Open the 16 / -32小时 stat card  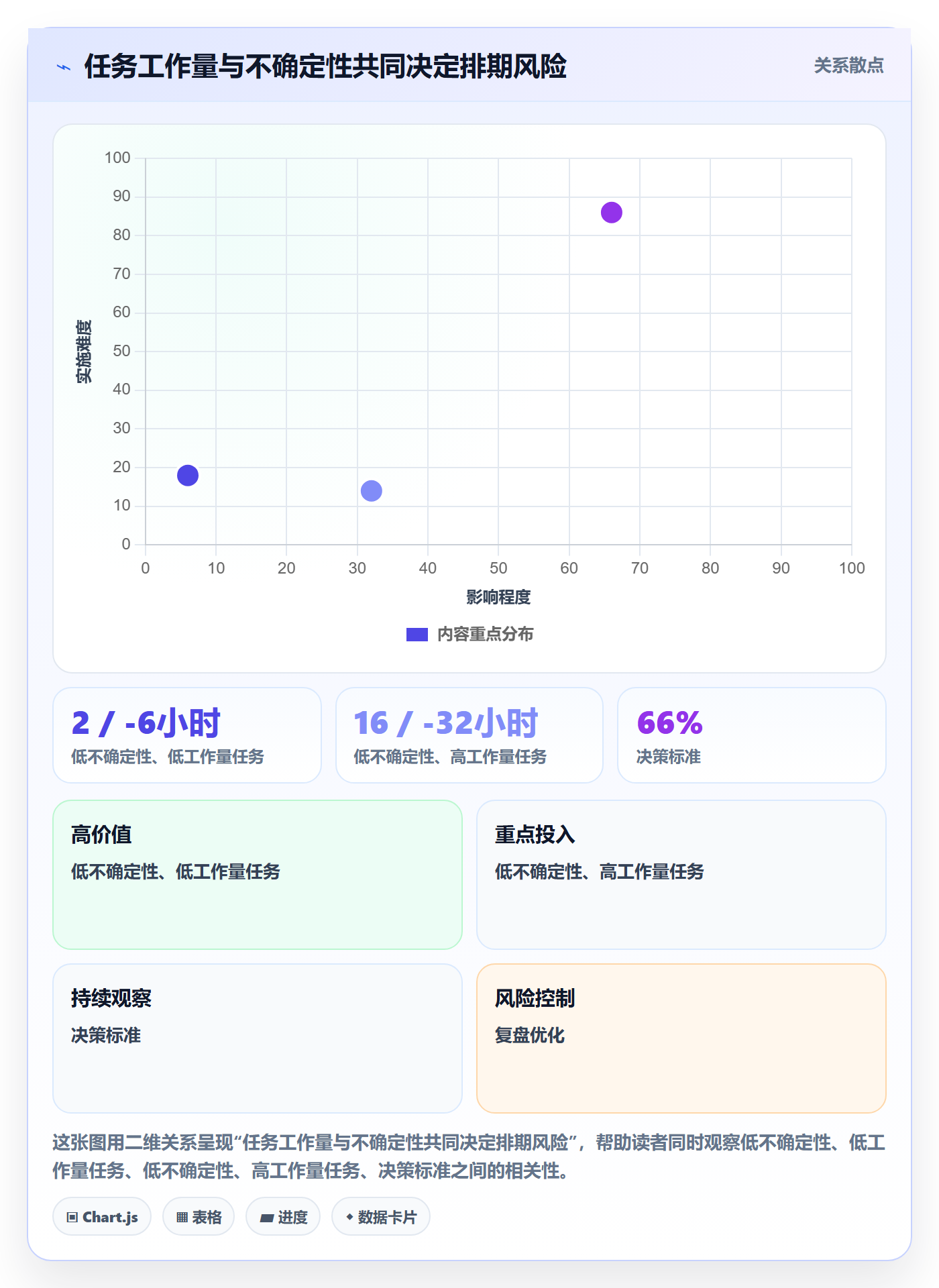[469, 735]
